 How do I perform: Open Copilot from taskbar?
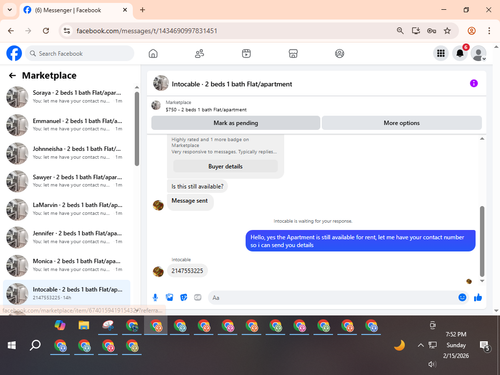coord(60,325)
